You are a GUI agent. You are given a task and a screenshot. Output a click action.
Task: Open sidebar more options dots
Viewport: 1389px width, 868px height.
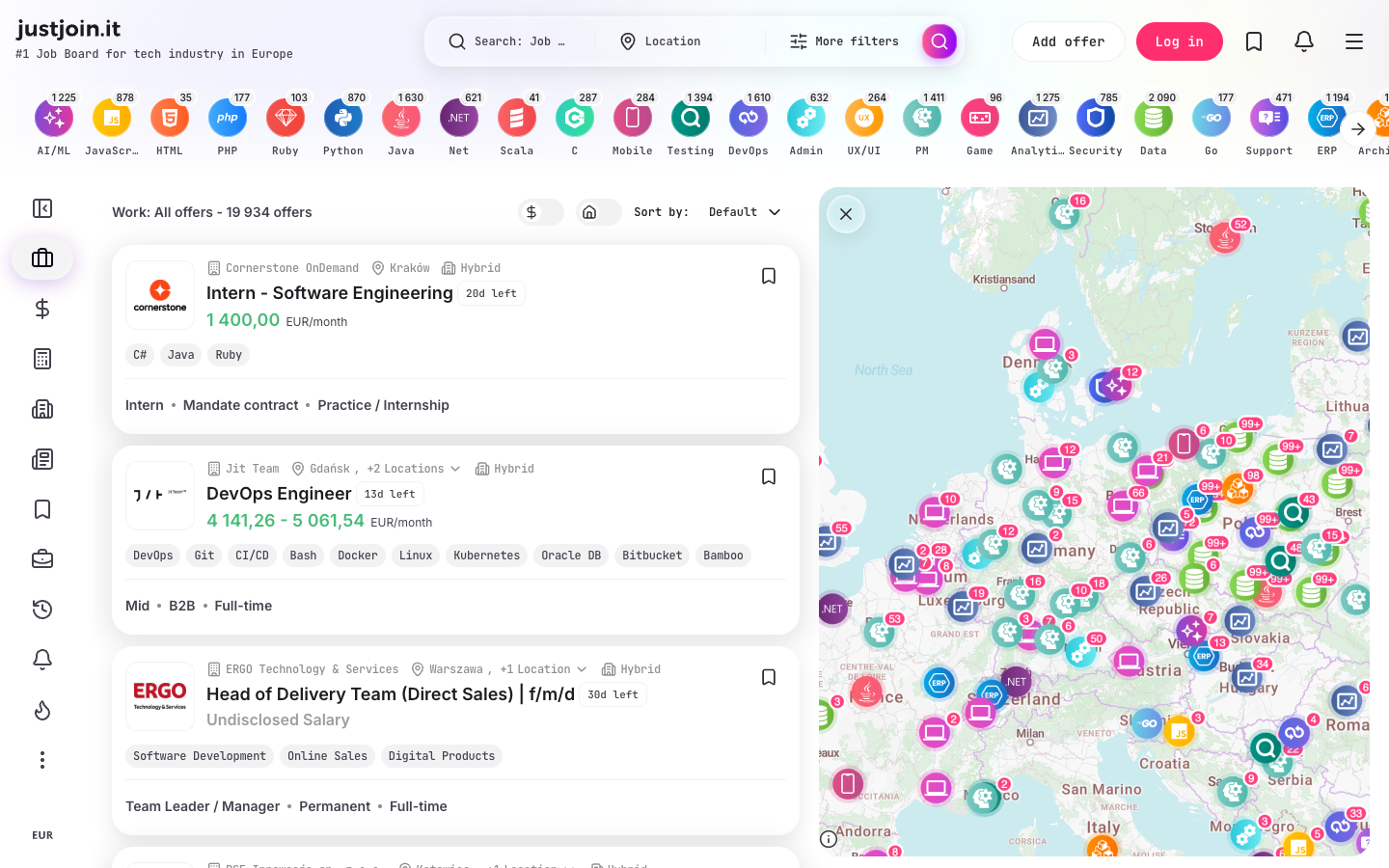click(42, 760)
